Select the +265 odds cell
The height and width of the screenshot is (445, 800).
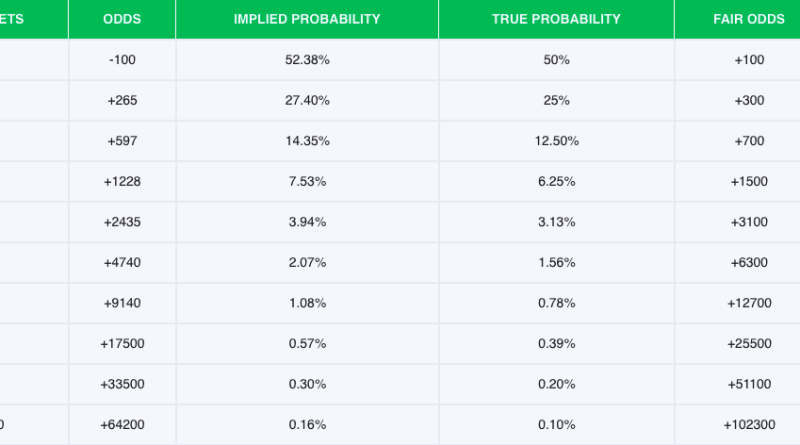[122, 101]
